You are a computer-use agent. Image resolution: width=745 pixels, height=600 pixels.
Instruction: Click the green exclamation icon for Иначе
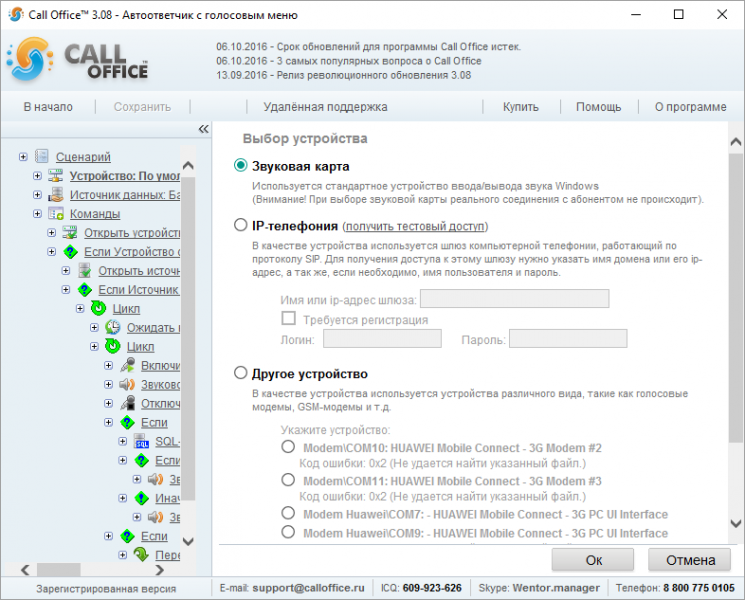[x=141, y=498]
